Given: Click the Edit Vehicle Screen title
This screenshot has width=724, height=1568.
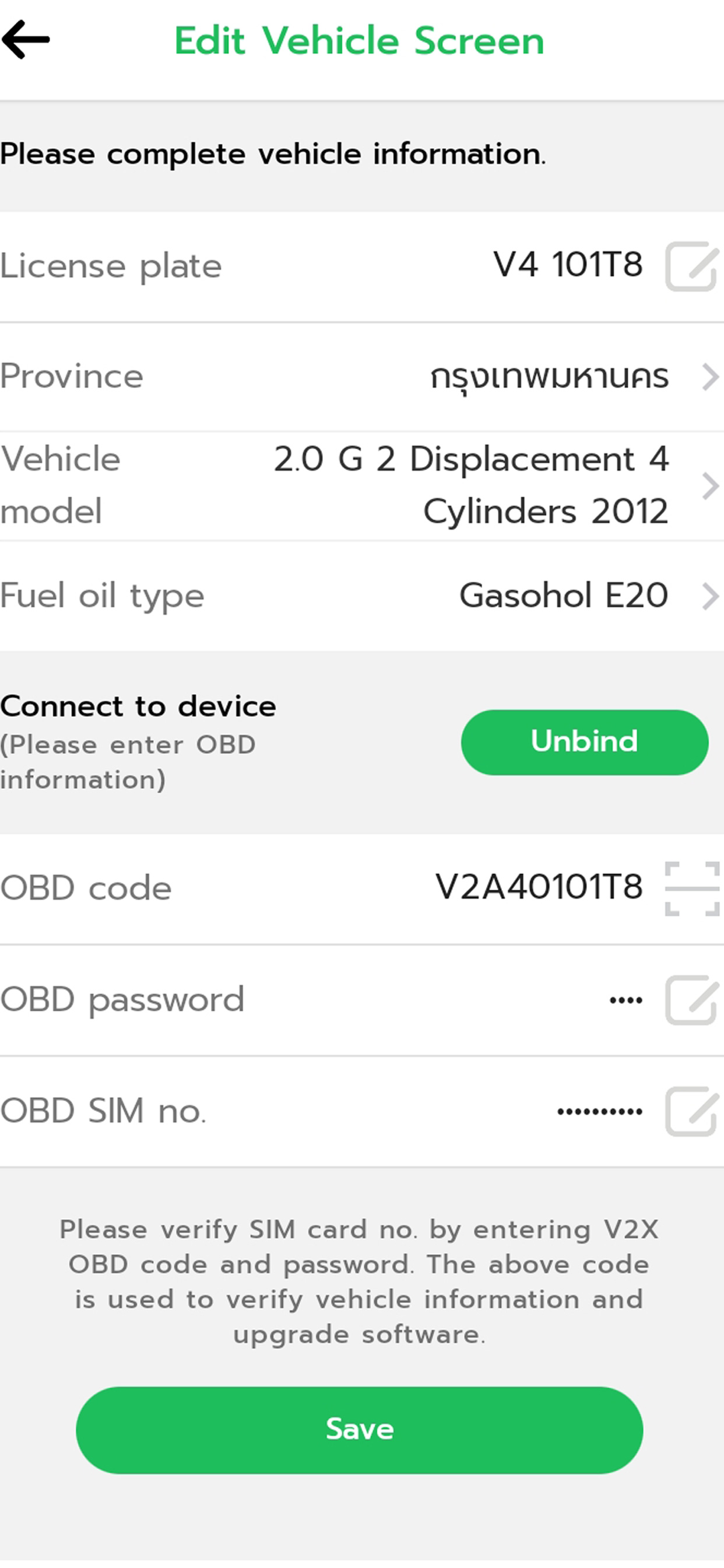Looking at the screenshot, I should (x=359, y=41).
